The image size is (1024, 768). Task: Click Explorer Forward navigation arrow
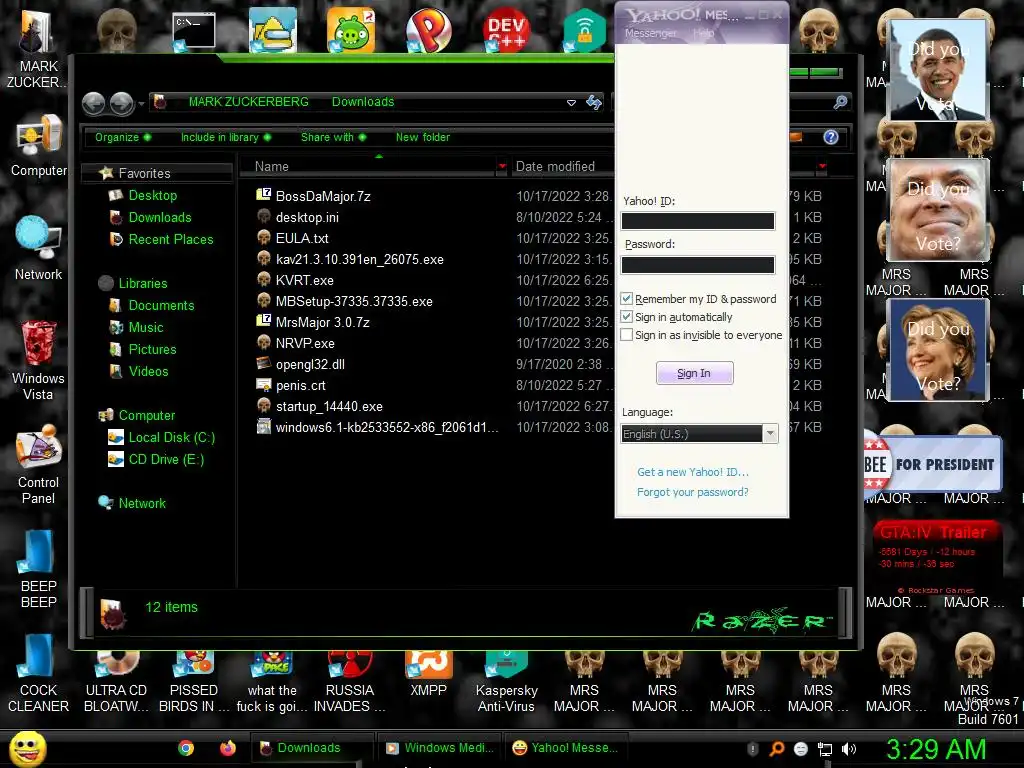coord(121,103)
